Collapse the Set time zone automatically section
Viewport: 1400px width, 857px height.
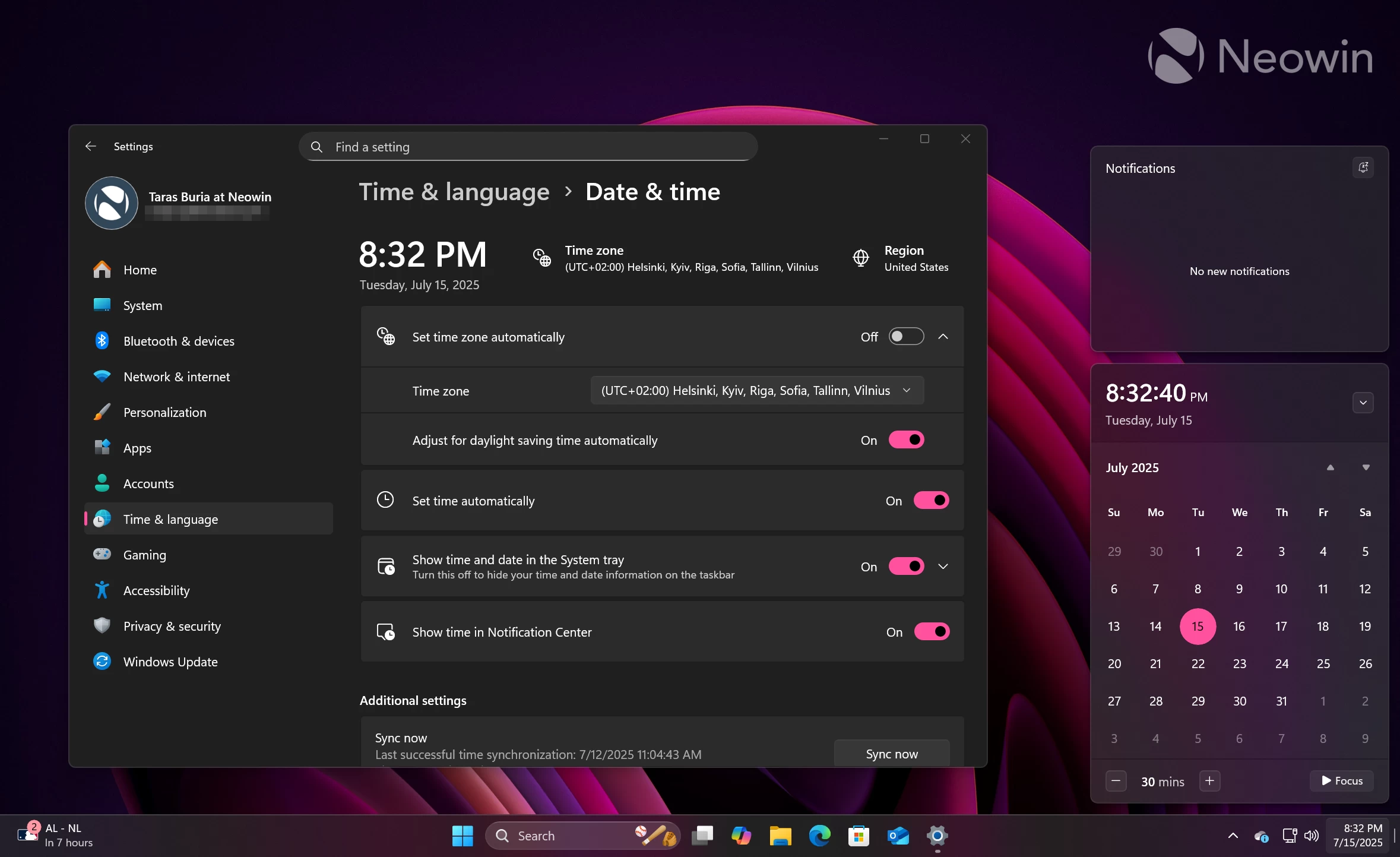coord(943,336)
